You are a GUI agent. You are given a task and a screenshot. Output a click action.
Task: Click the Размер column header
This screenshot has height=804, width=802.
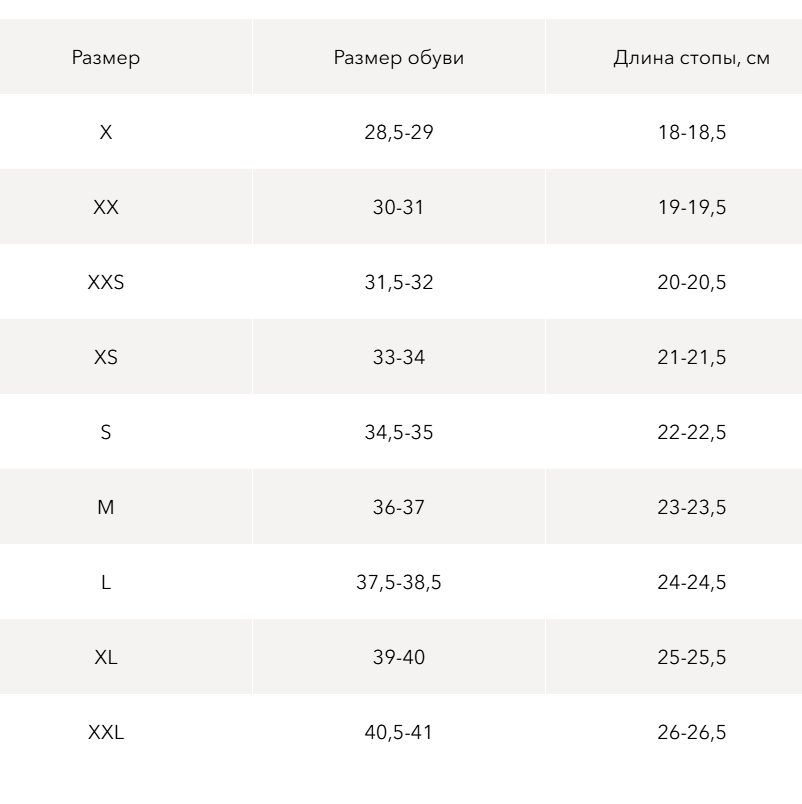tap(106, 58)
